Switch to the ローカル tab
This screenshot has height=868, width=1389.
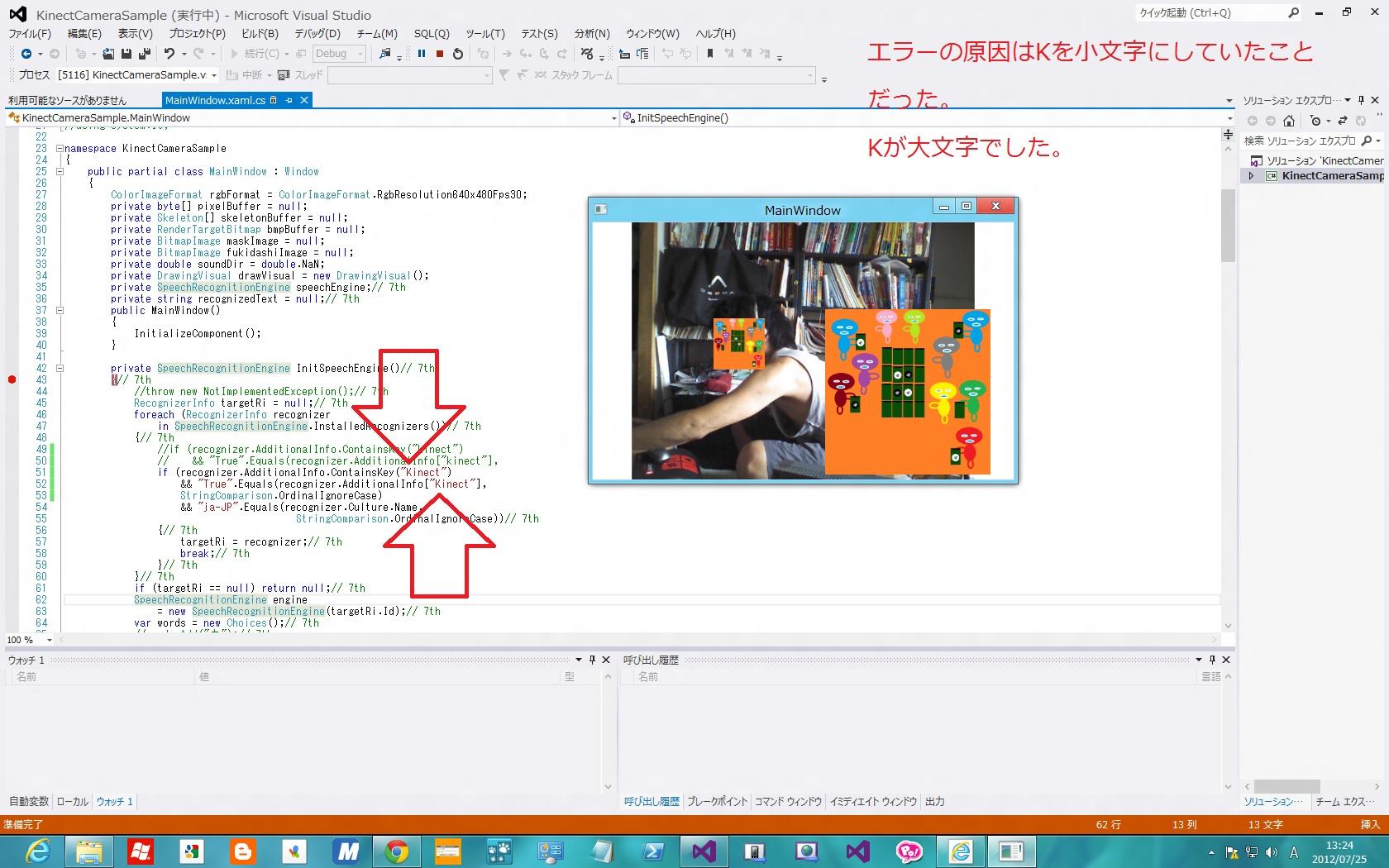point(72,801)
